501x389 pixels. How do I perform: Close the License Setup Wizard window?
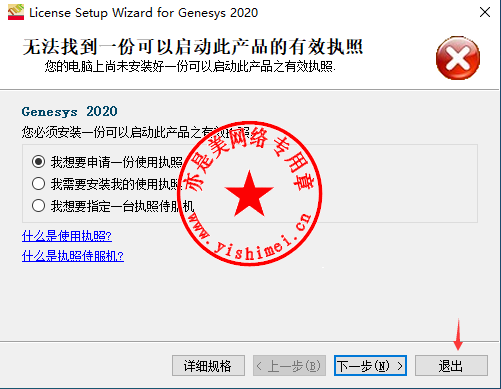[485, 12]
